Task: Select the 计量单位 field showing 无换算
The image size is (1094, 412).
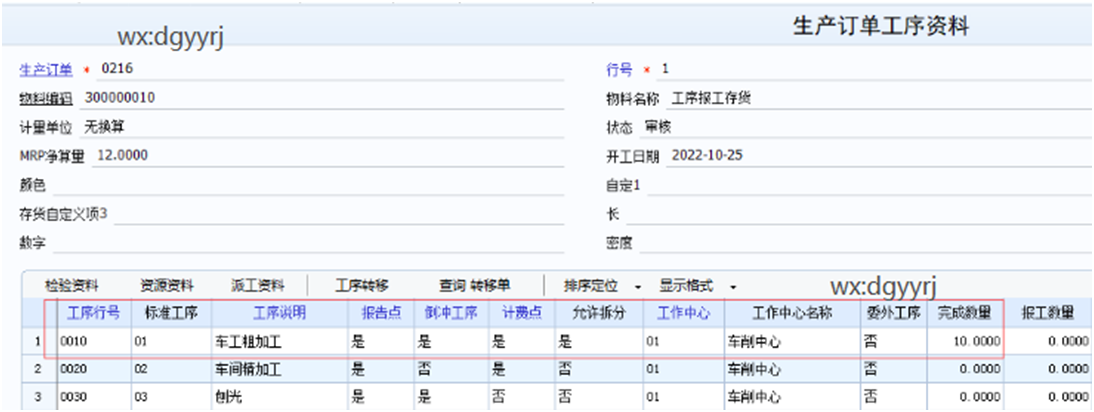Action: tap(322, 128)
